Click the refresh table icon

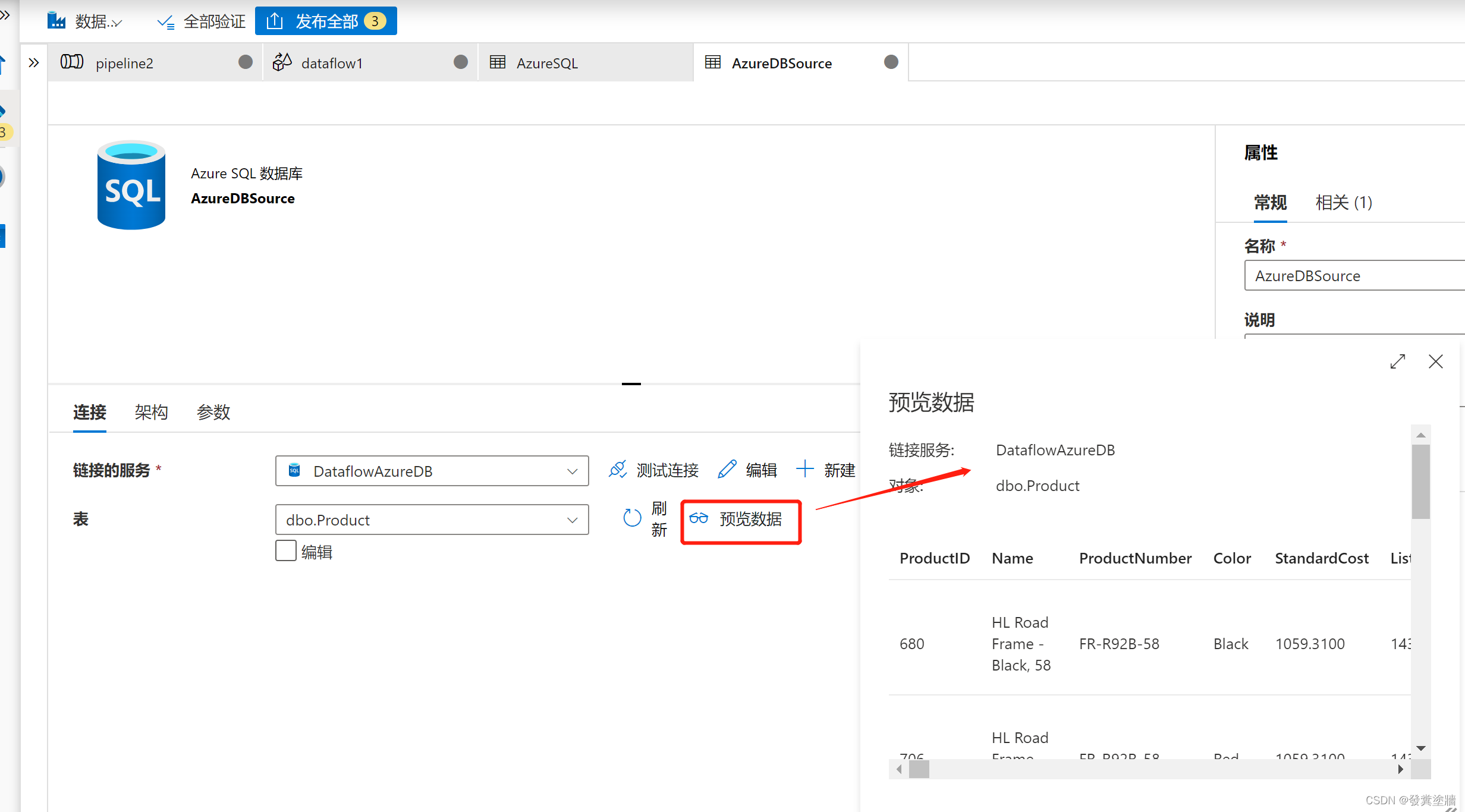click(631, 518)
